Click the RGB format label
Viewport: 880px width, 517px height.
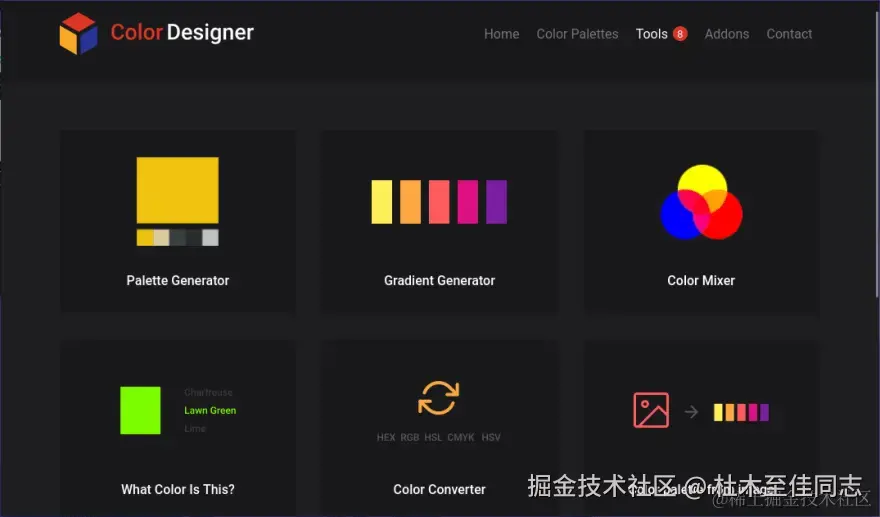click(410, 437)
